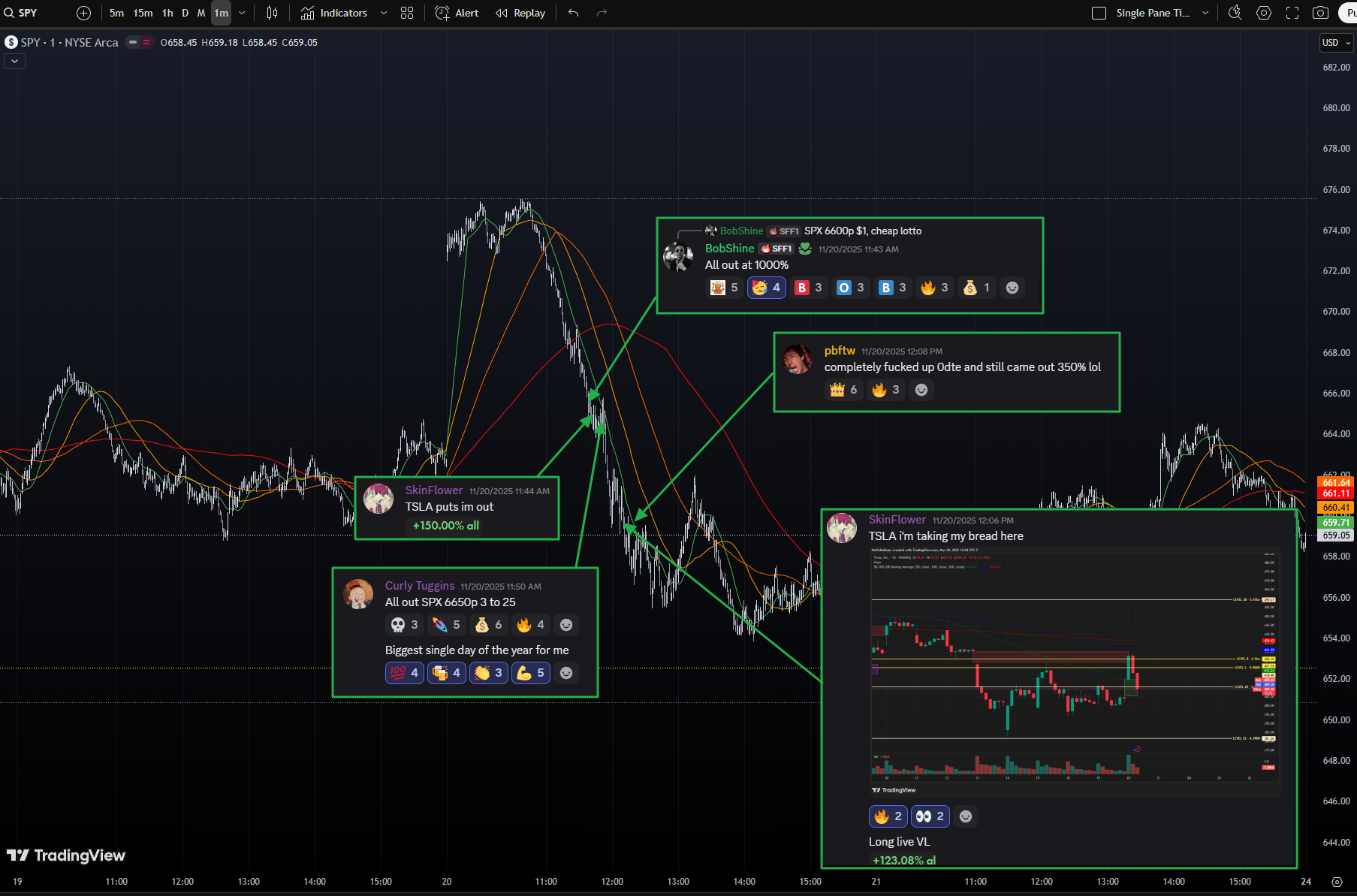This screenshot has height=896, width=1357.
Task: Click the O658.45 open value in legend
Action: 179,42
